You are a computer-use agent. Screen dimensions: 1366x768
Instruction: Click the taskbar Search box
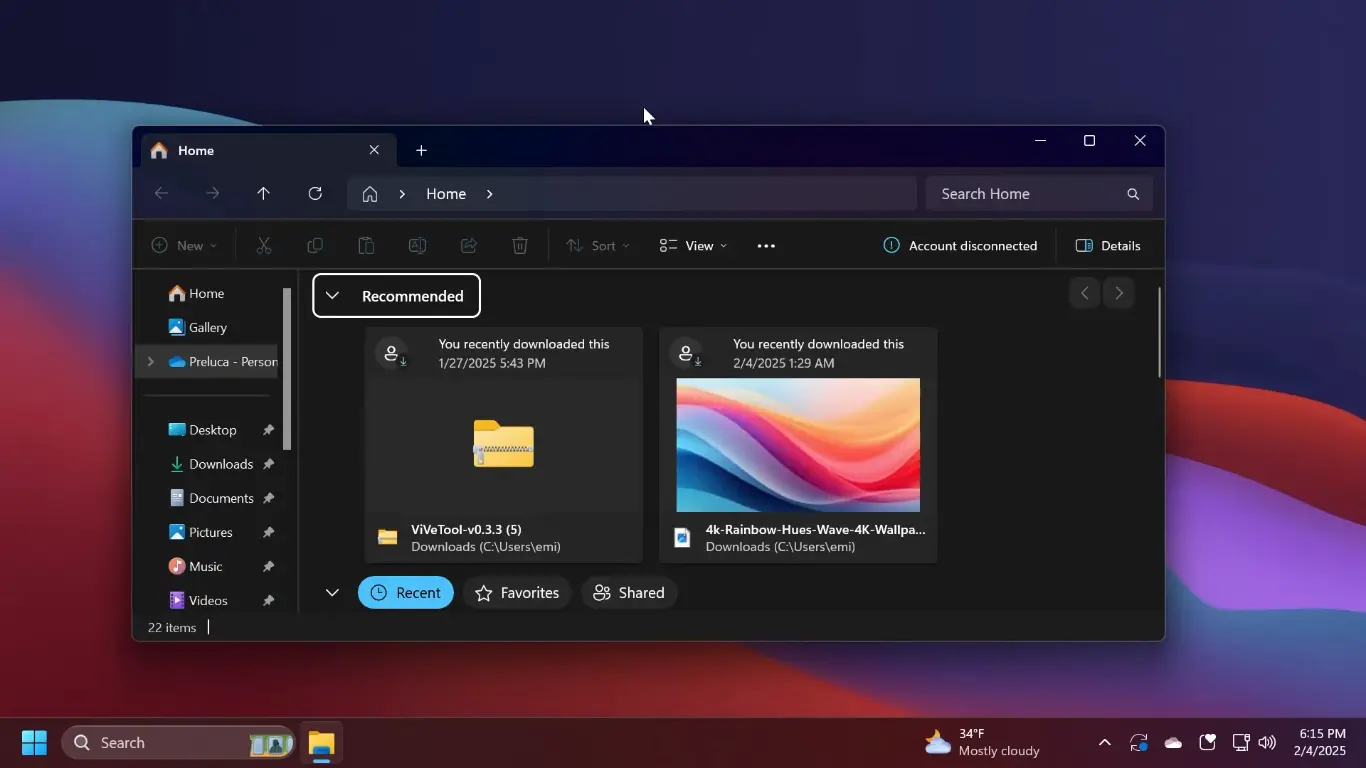(x=179, y=743)
